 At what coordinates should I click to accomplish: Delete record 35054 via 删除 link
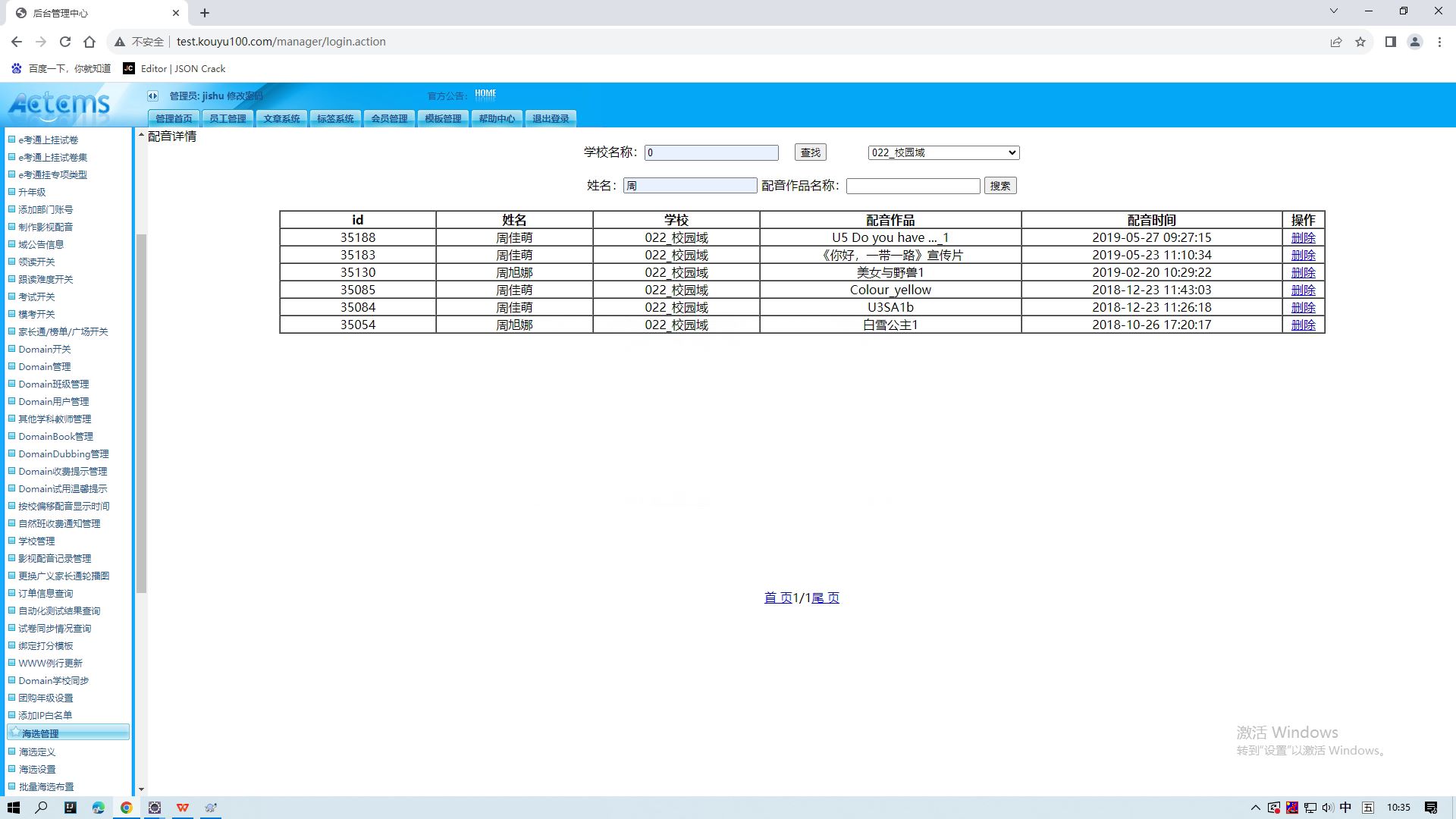click(x=1303, y=325)
